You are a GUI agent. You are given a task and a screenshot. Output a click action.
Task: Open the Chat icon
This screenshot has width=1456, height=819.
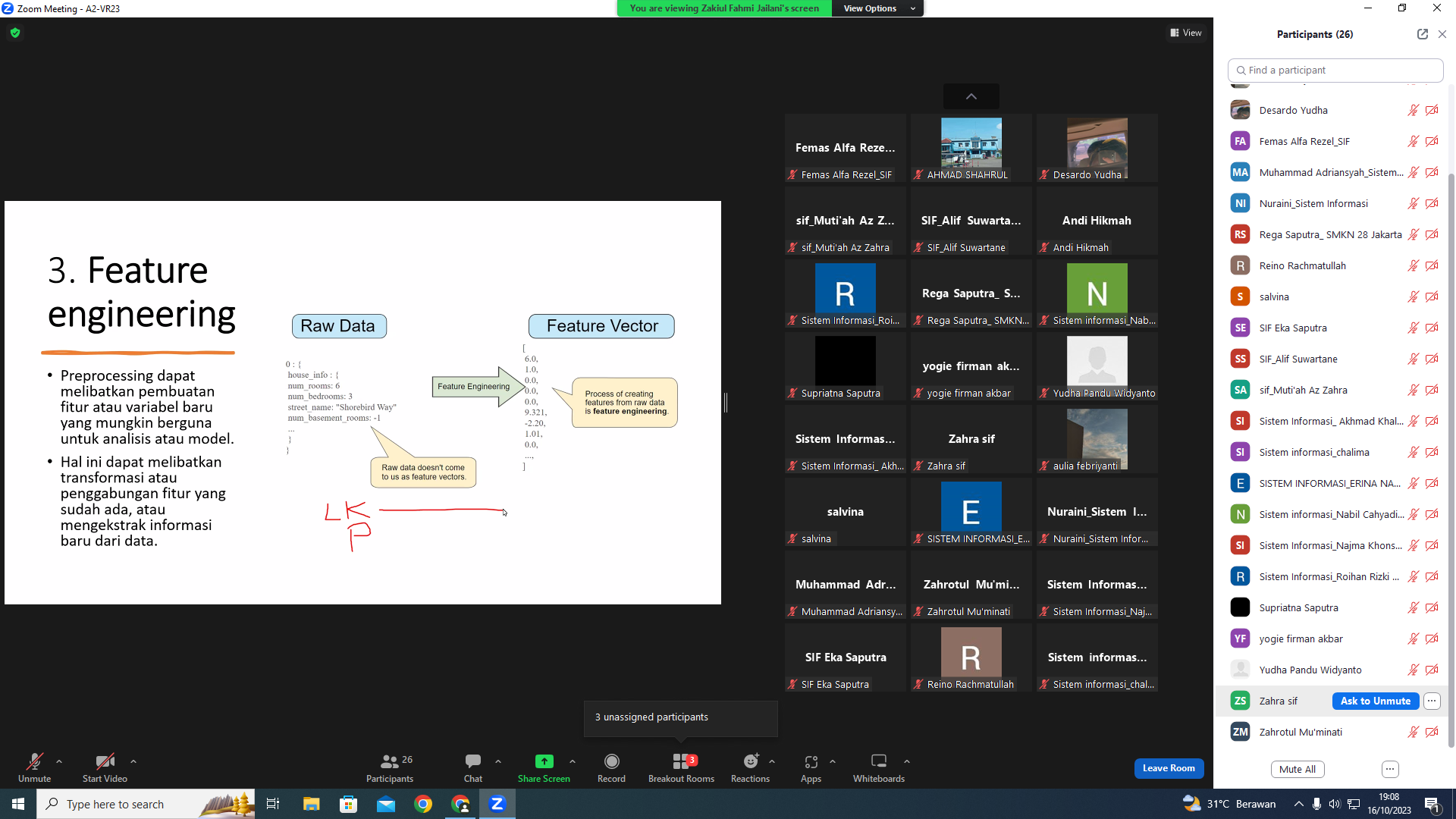coord(473,761)
